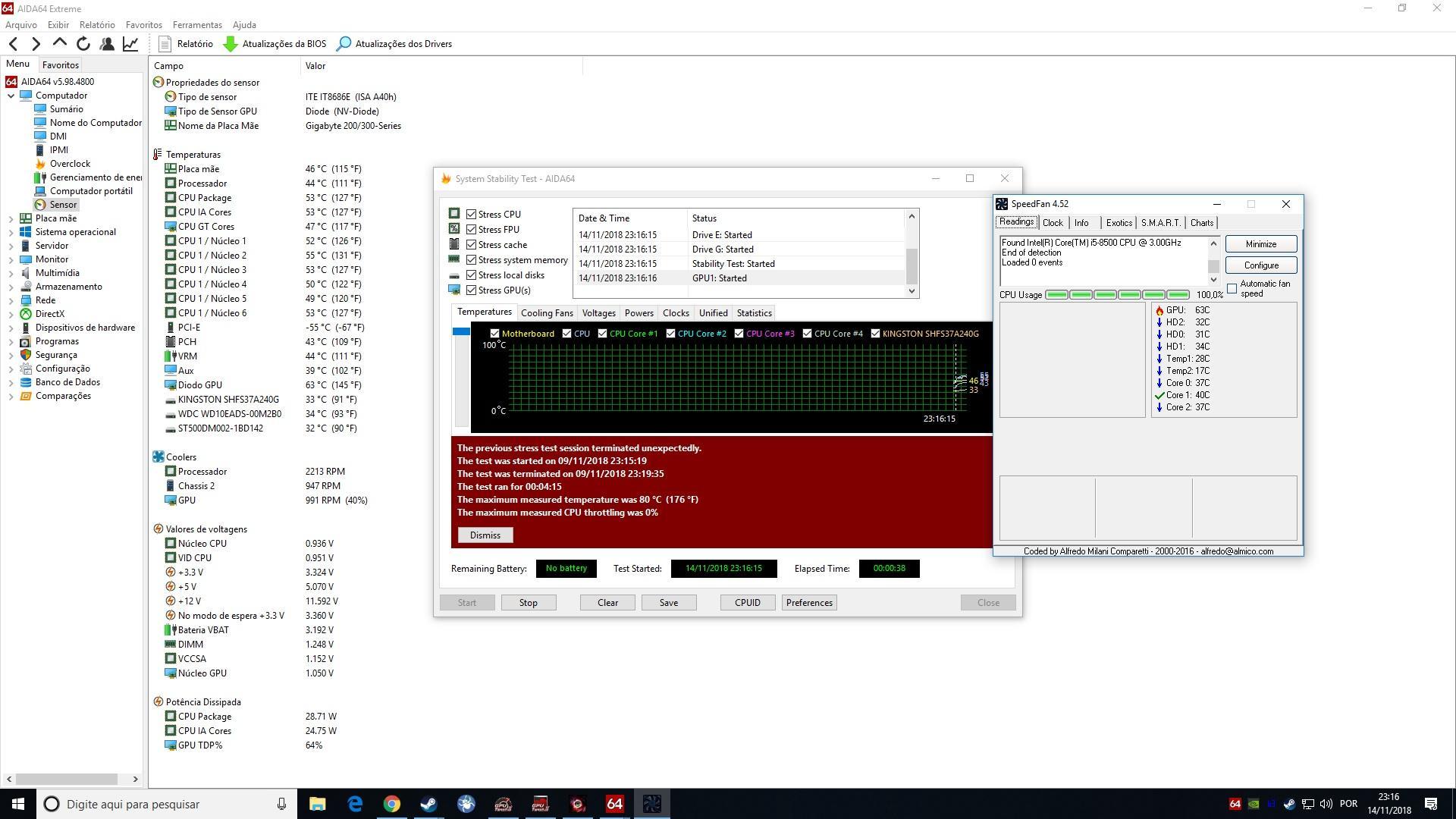Image resolution: width=1456 pixels, height=819 pixels.
Task: Open the Charts tab in SpeedFan
Action: 1202,223
